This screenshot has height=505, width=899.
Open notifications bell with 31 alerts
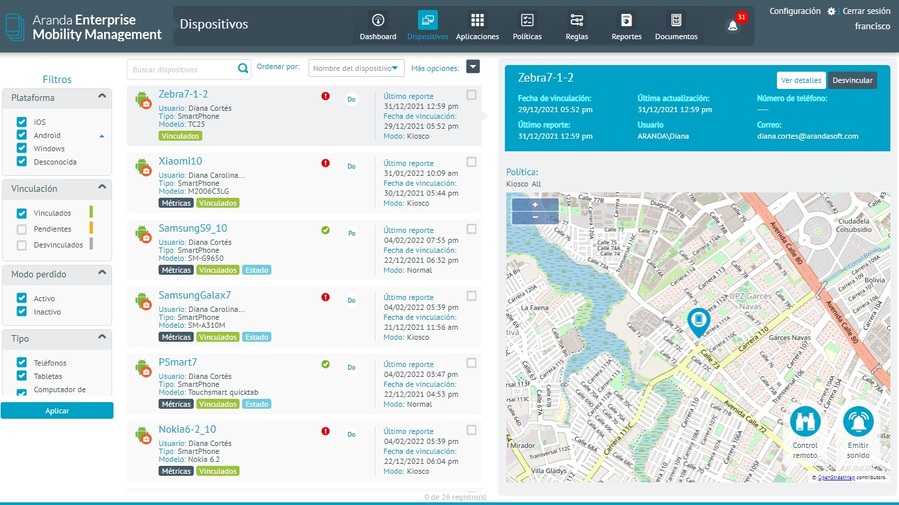click(733, 25)
